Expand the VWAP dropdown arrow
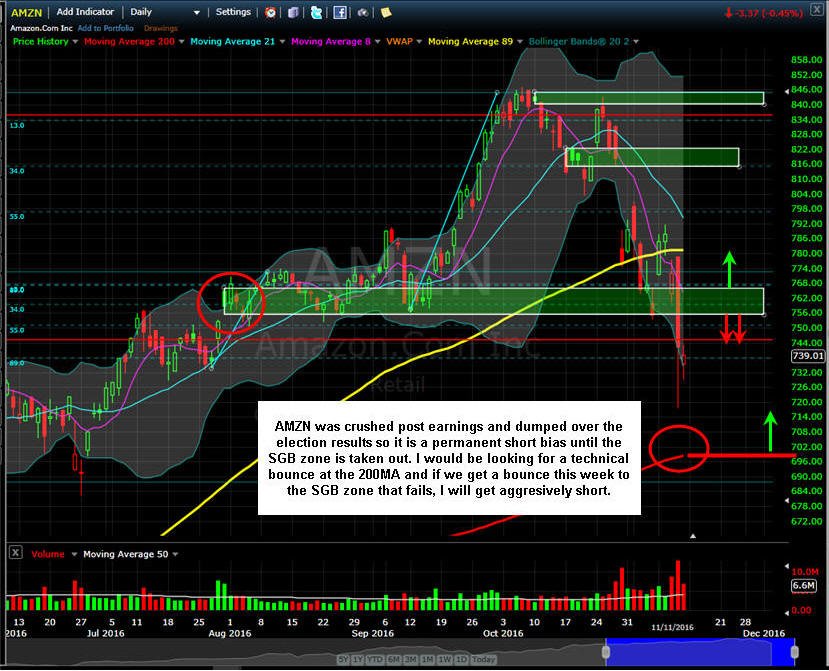 419,42
